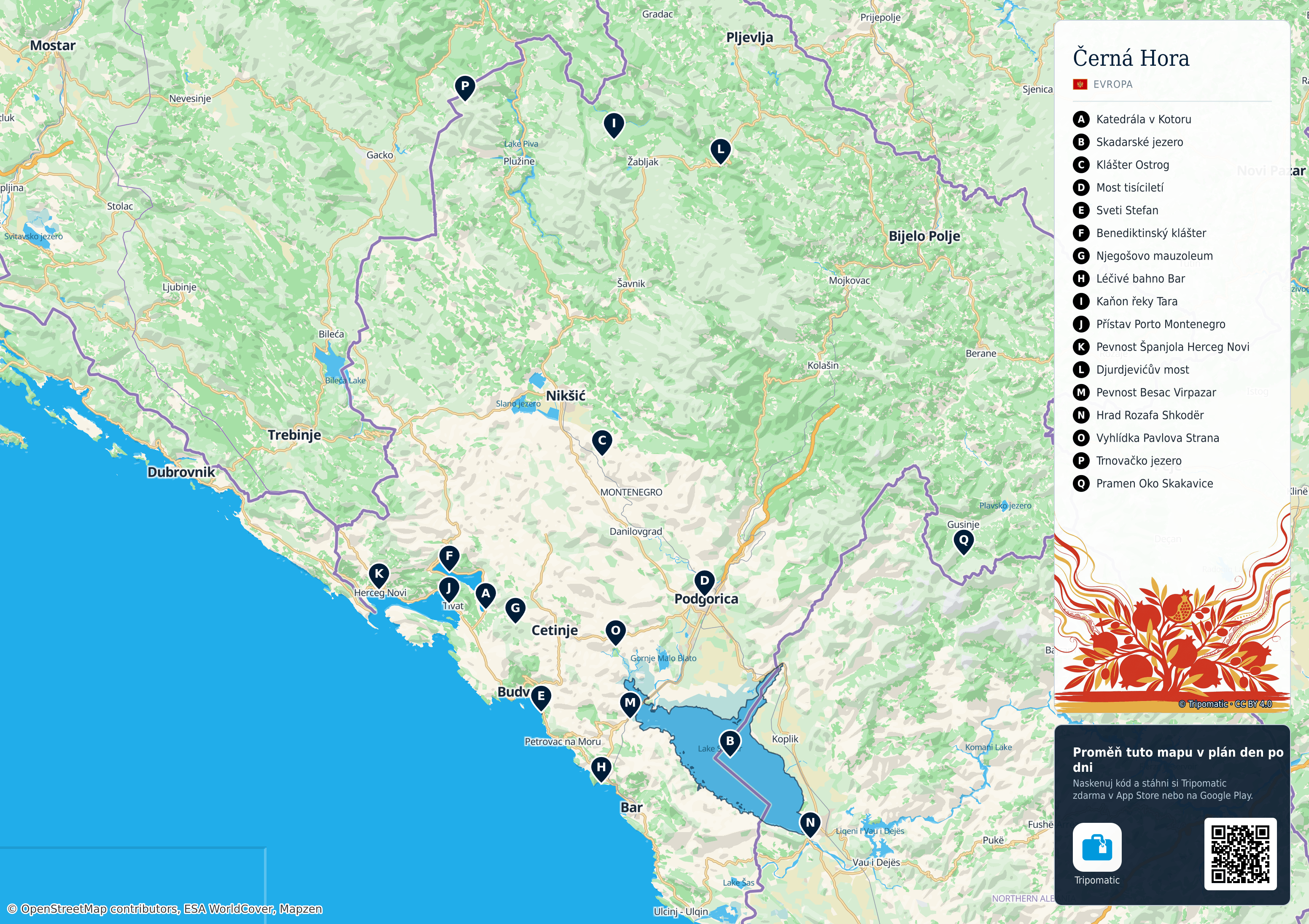Viewport: 1309px width, 924px height.
Task: Click the Tripomatic suitcase app icon
Action: coord(1097,847)
